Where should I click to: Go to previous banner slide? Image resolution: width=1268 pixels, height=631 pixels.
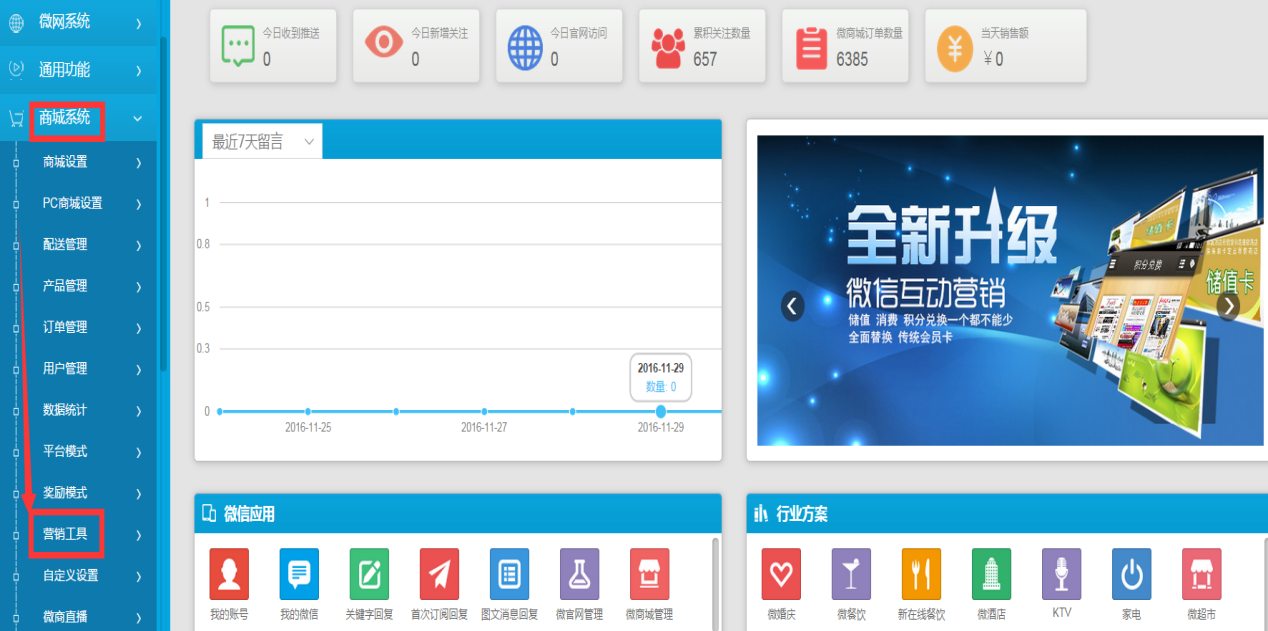coord(793,306)
